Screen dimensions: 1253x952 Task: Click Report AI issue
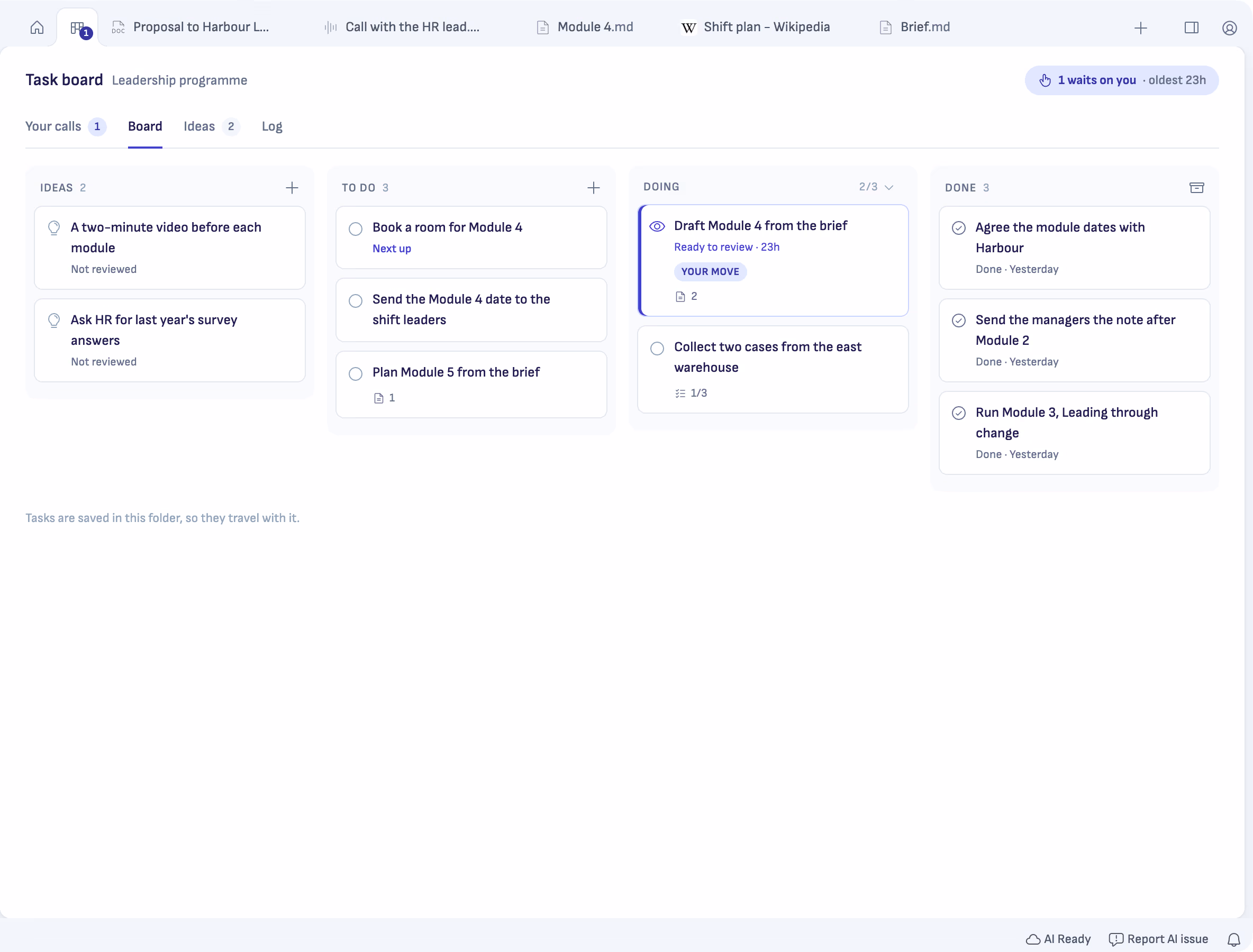pyautogui.click(x=1158, y=939)
